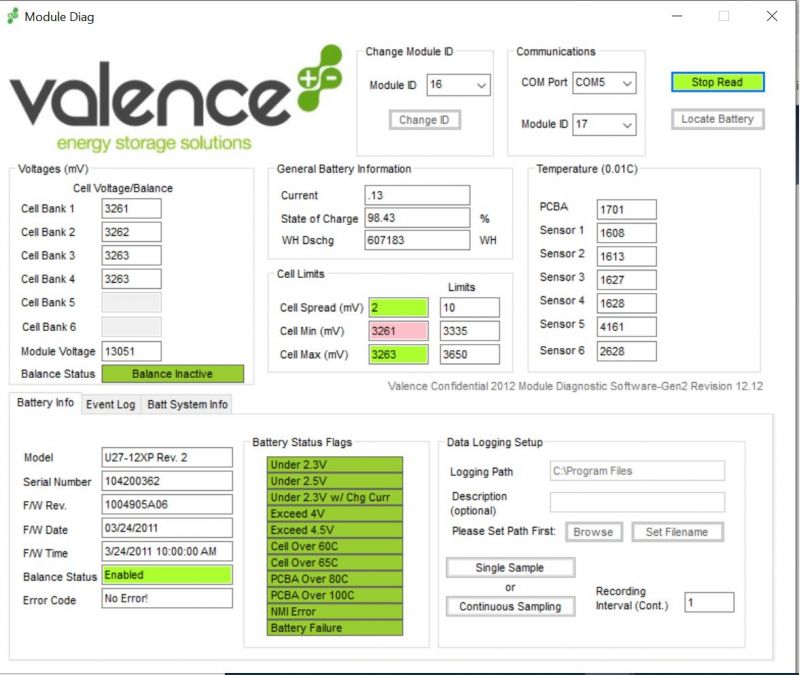
Task: Click the Module Voltage field 13051
Action: click(x=132, y=352)
